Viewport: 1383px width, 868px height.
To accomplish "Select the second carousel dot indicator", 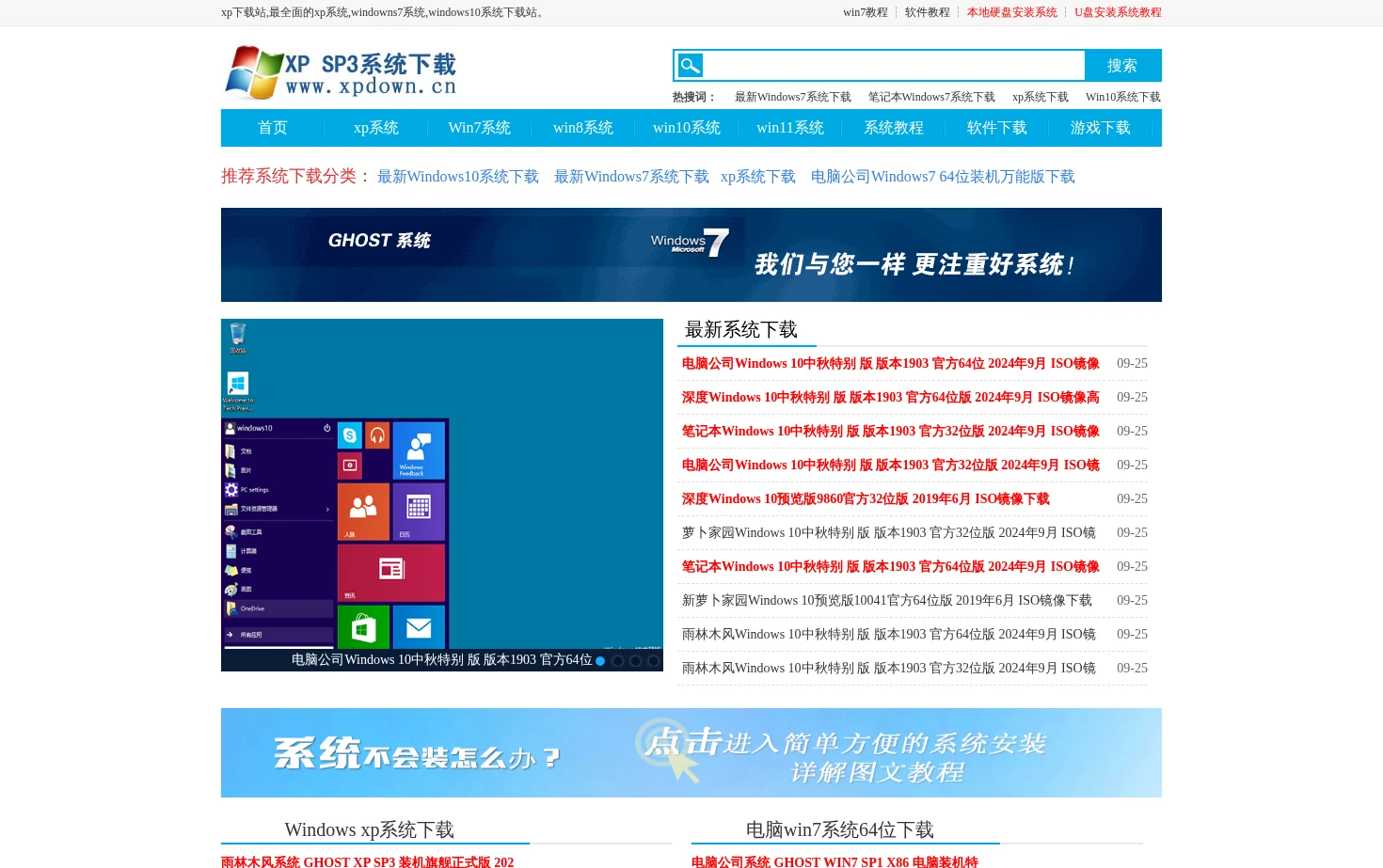I will pos(618,661).
